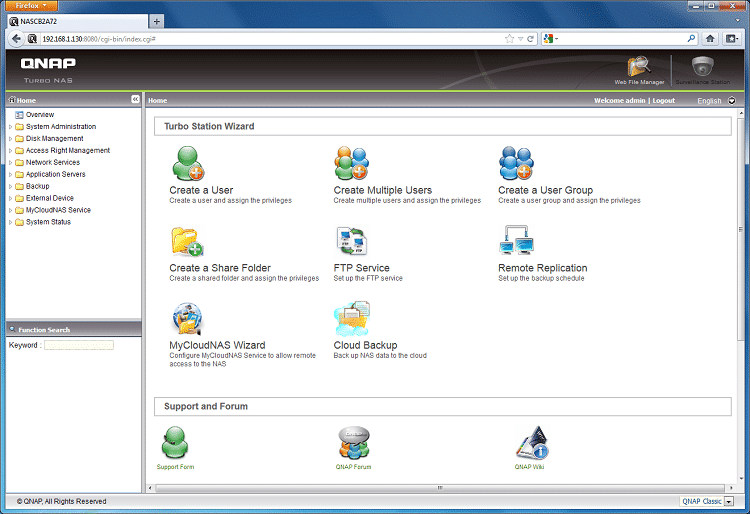Open the FTP Service icon
Image resolution: width=750 pixels, height=514 pixels.
click(x=352, y=241)
